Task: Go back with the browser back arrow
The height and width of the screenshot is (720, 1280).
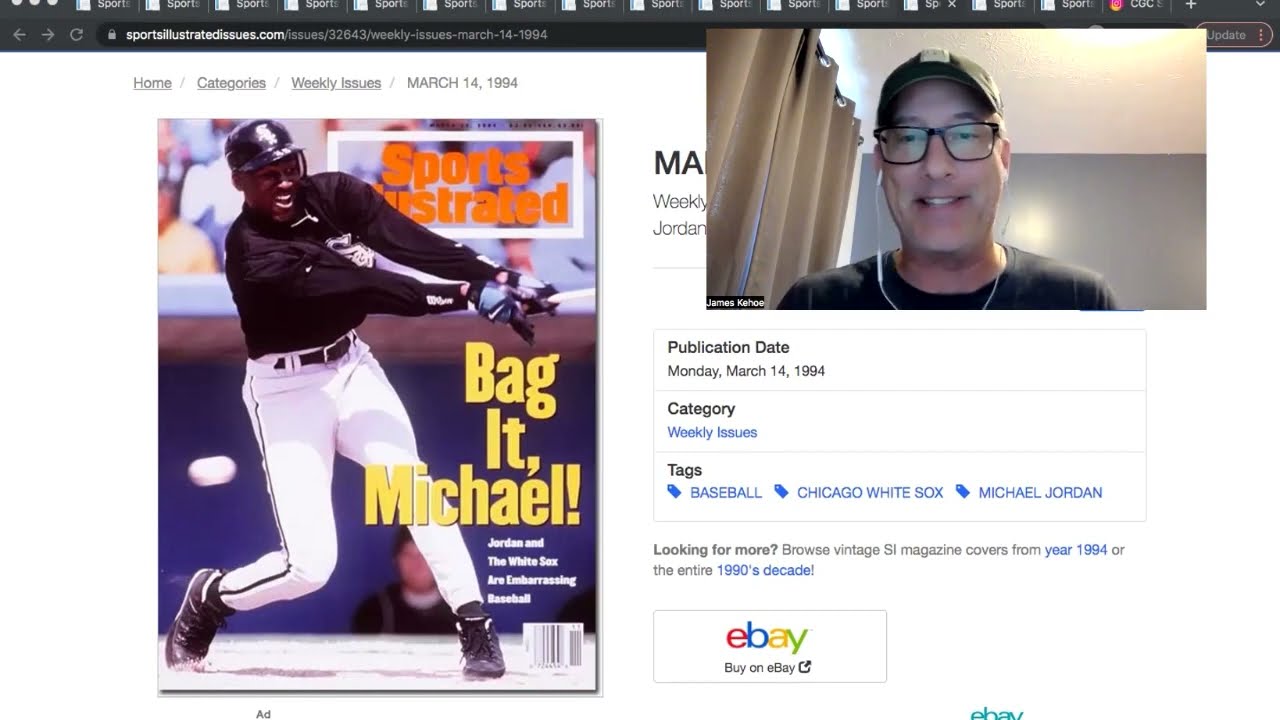Action: pyautogui.click(x=20, y=35)
